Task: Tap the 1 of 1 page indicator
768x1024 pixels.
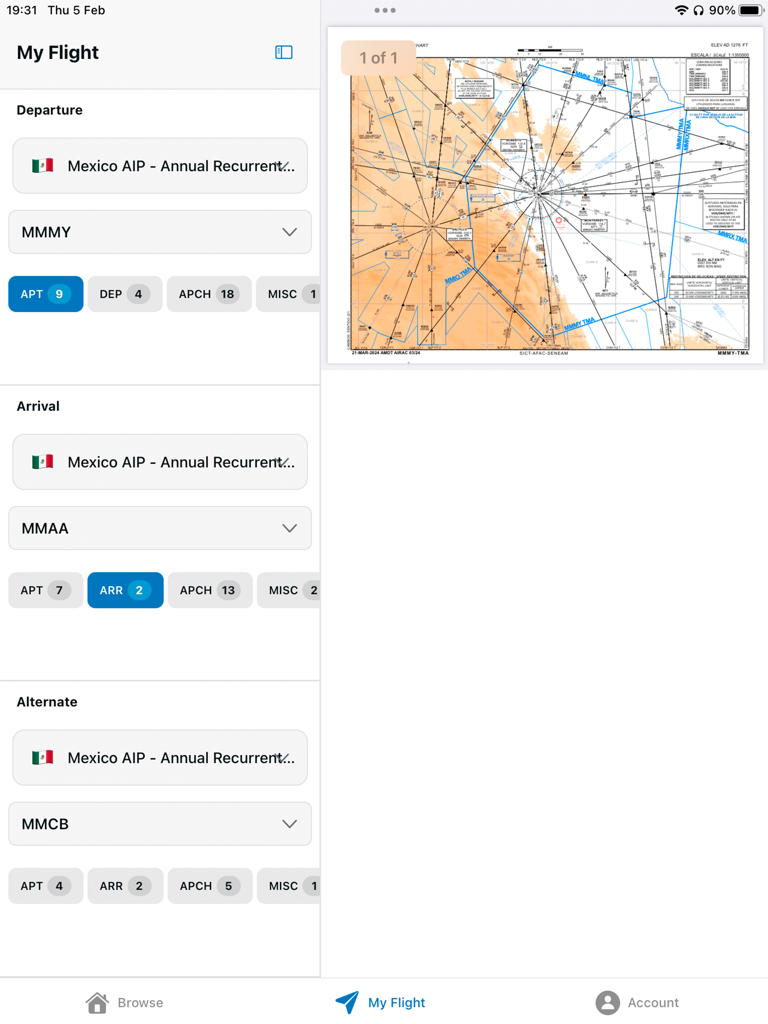Action: 378,57
